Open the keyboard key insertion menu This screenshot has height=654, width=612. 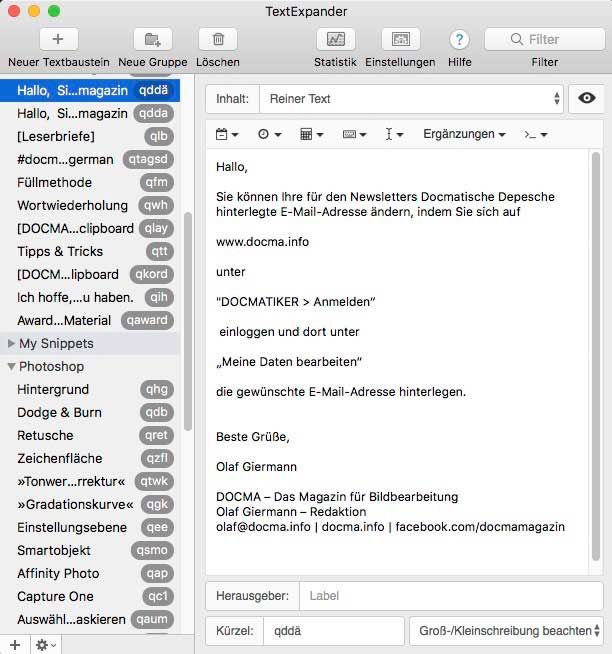click(x=354, y=134)
